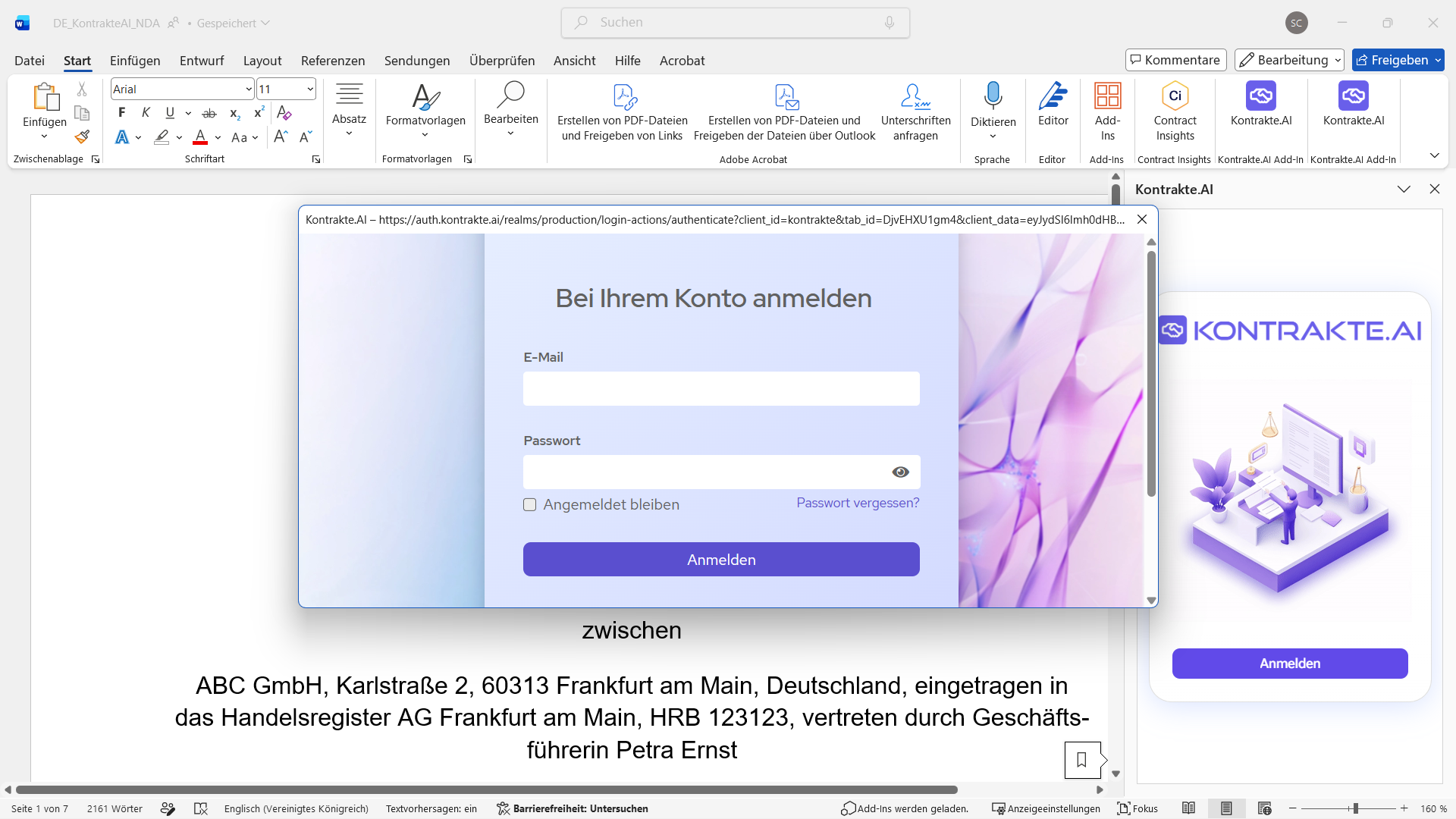The image size is (1456, 819).
Task: Toggle bold (F) formatting
Action: 121,113
